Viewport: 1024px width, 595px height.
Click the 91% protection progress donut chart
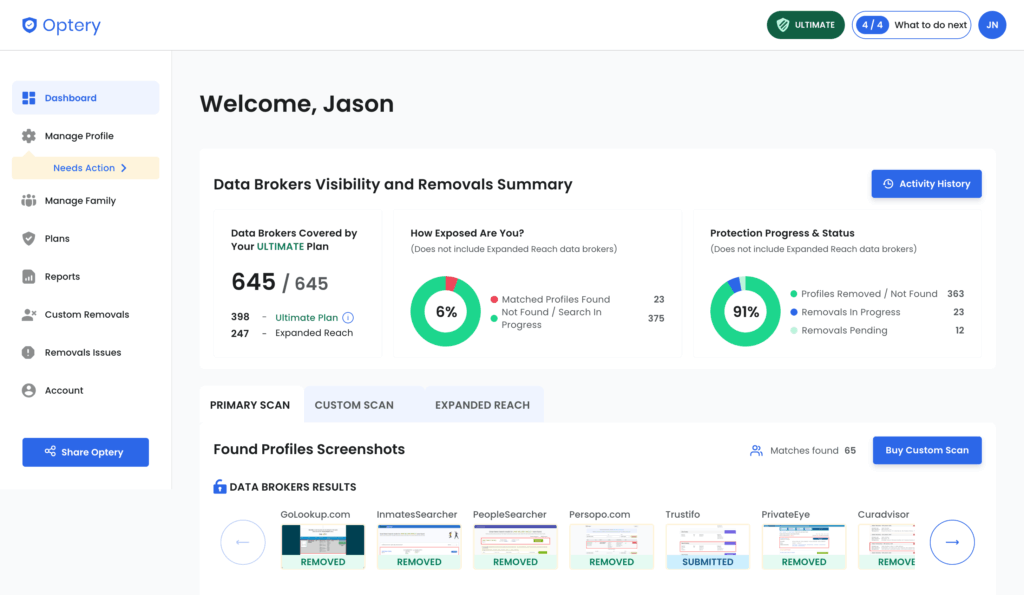745,312
